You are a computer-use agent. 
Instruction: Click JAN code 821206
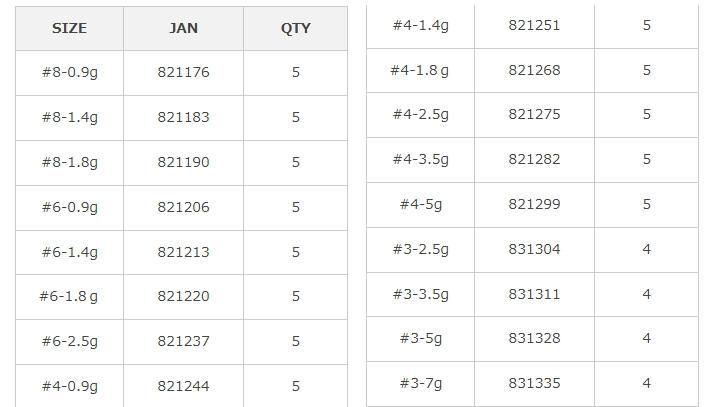(183, 207)
